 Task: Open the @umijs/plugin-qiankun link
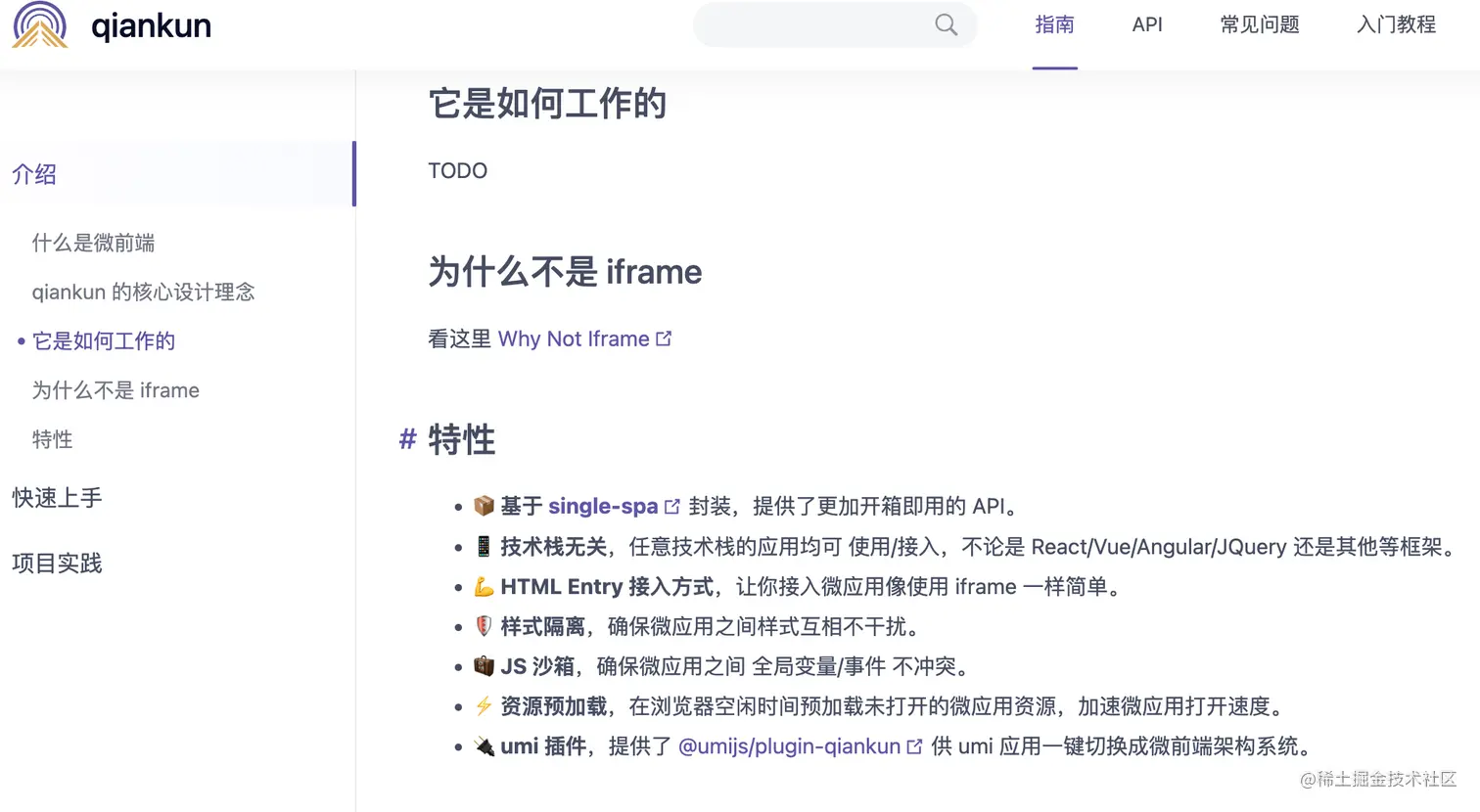click(789, 746)
